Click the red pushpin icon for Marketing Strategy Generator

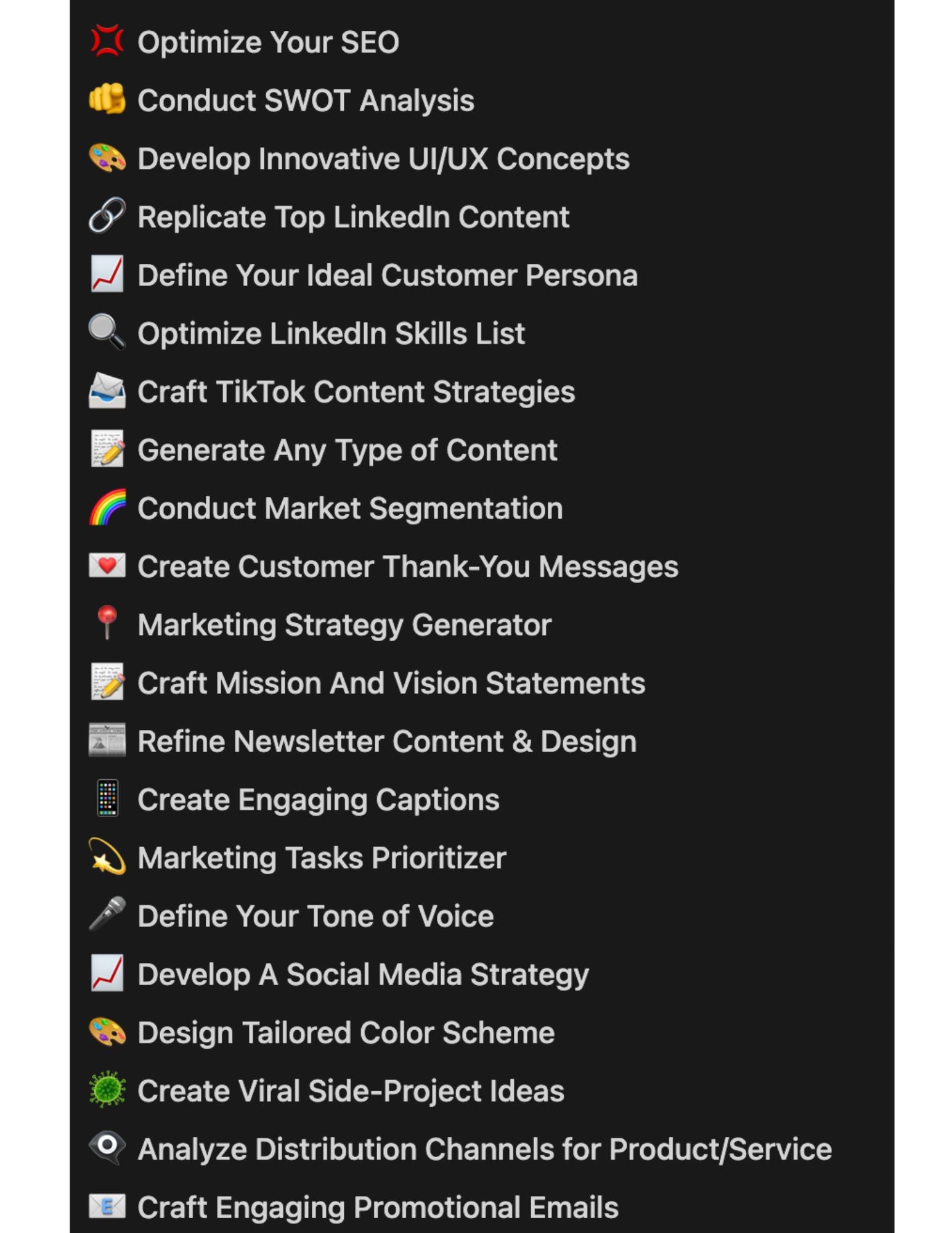click(107, 623)
